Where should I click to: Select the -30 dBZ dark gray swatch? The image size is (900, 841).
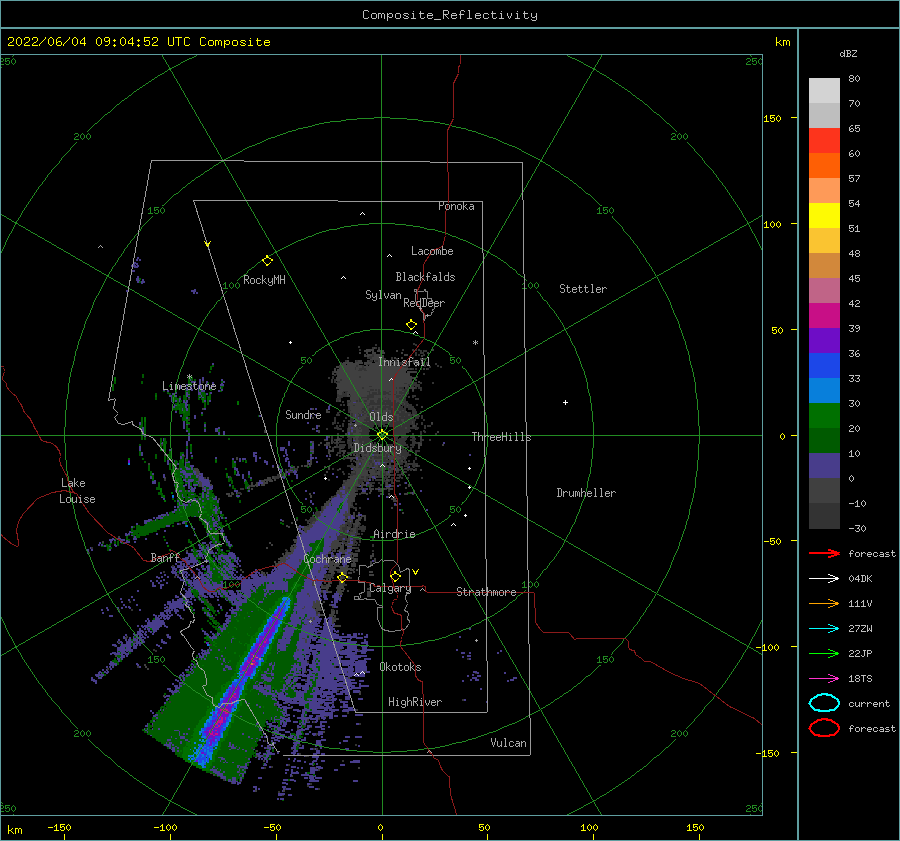824,516
